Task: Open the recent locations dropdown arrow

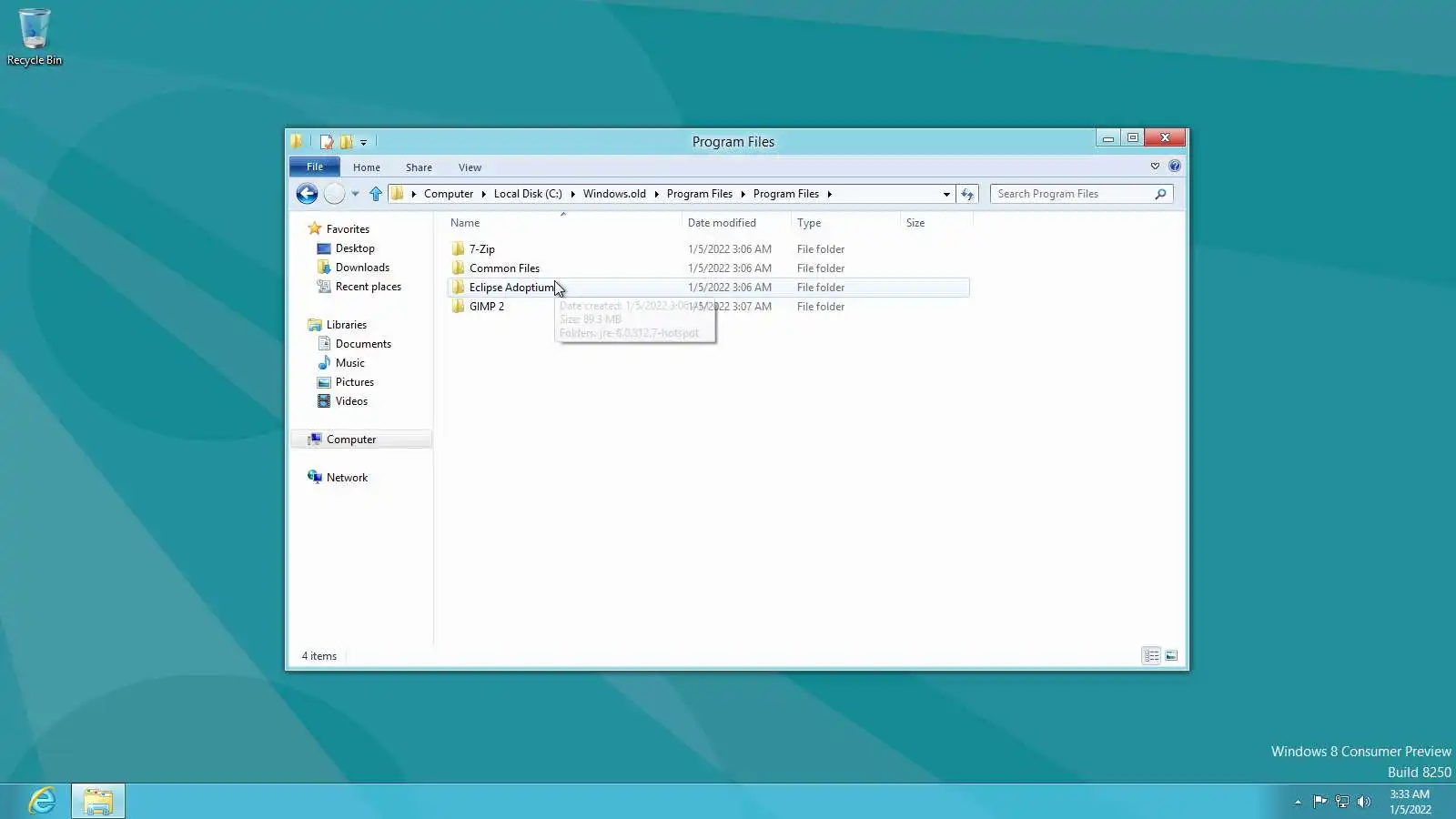Action: [x=355, y=194]
